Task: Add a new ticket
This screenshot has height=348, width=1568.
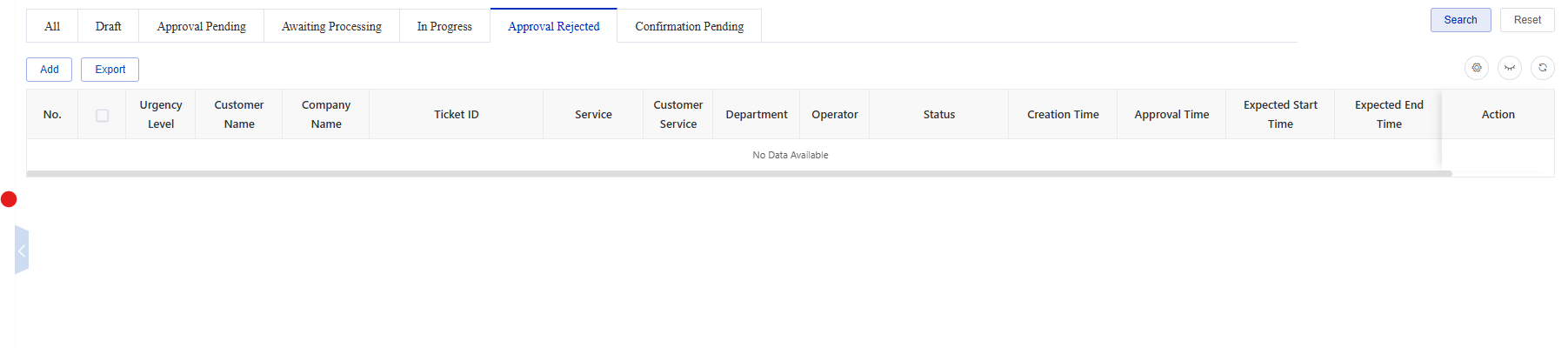Action: (50, 70)
